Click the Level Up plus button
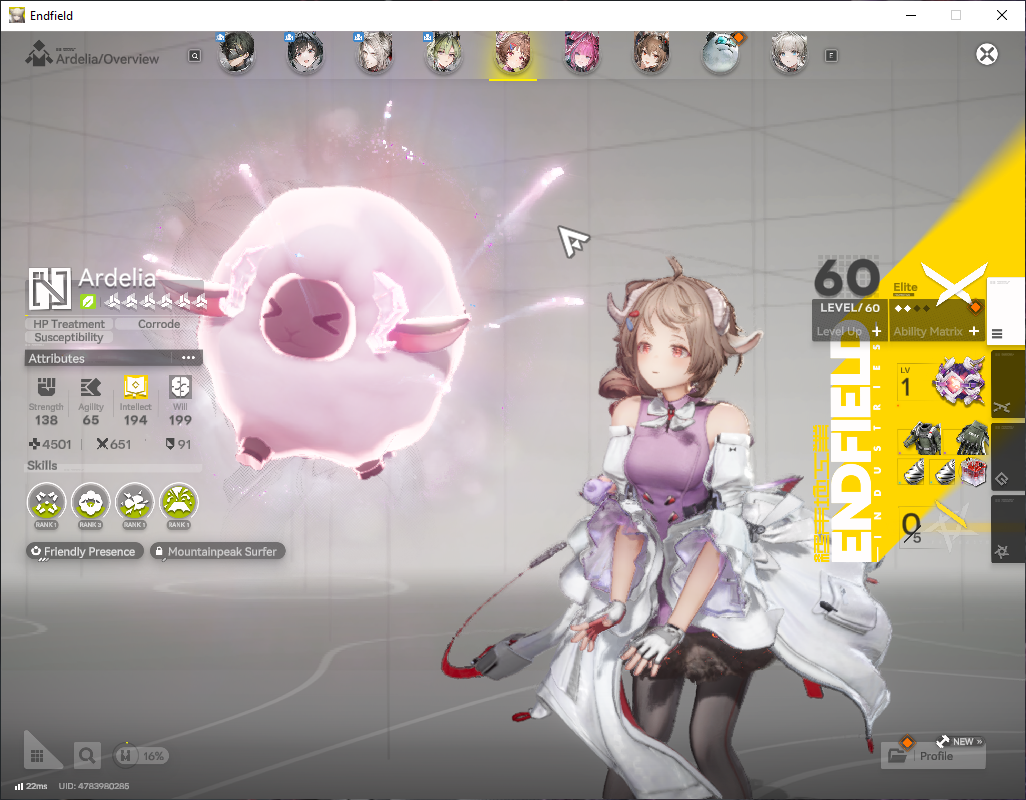Viewport: 1026px width, 800px height. pos(877,332)
